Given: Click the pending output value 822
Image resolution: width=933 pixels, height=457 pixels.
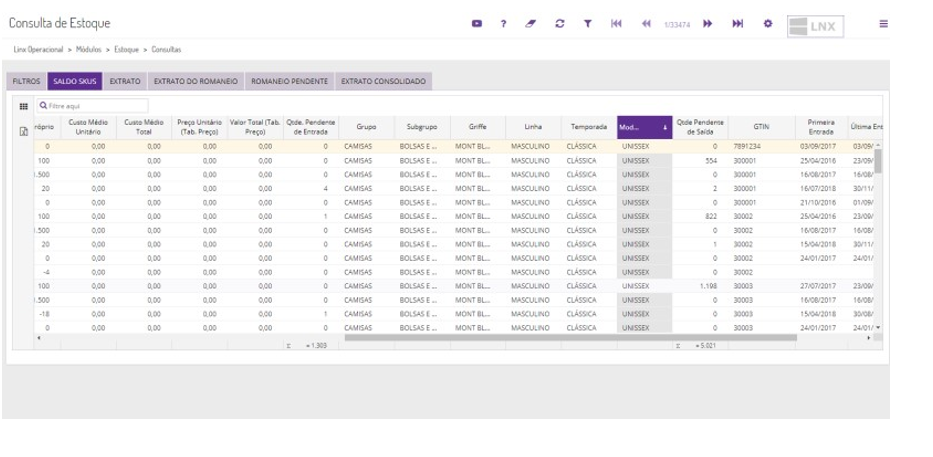Looking at the screenshot, I should click(x=711, y=216).
